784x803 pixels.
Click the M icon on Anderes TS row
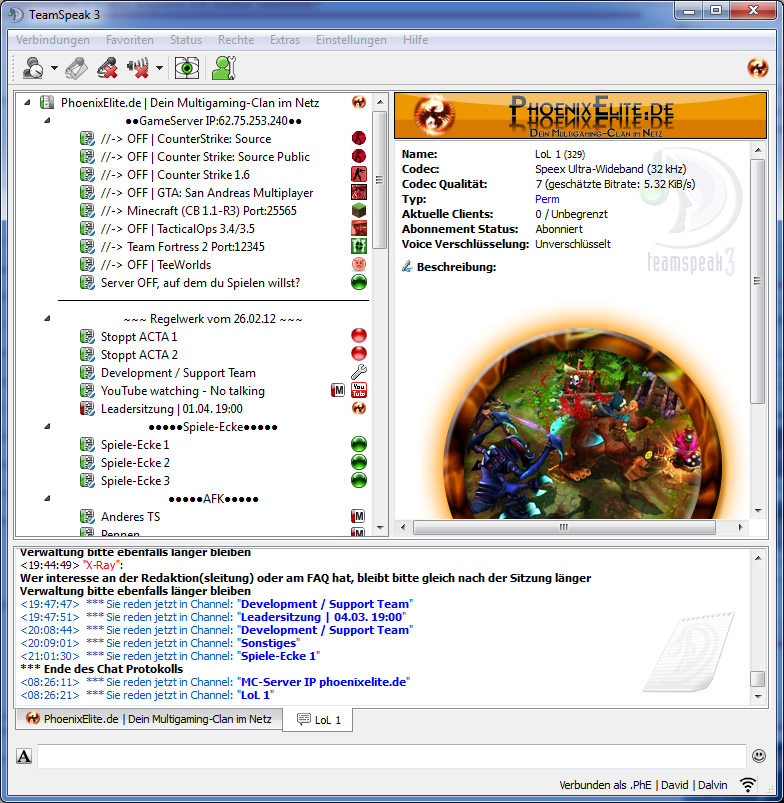[x=358, y=516]
